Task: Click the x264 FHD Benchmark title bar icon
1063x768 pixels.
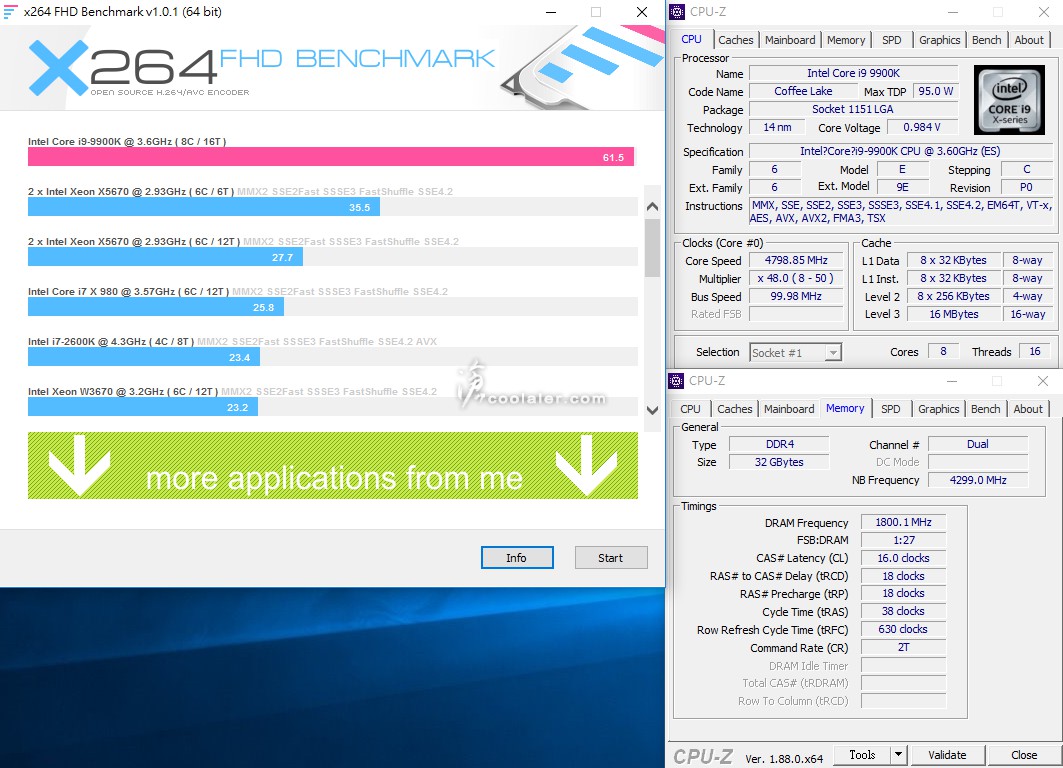Action: 11,12
